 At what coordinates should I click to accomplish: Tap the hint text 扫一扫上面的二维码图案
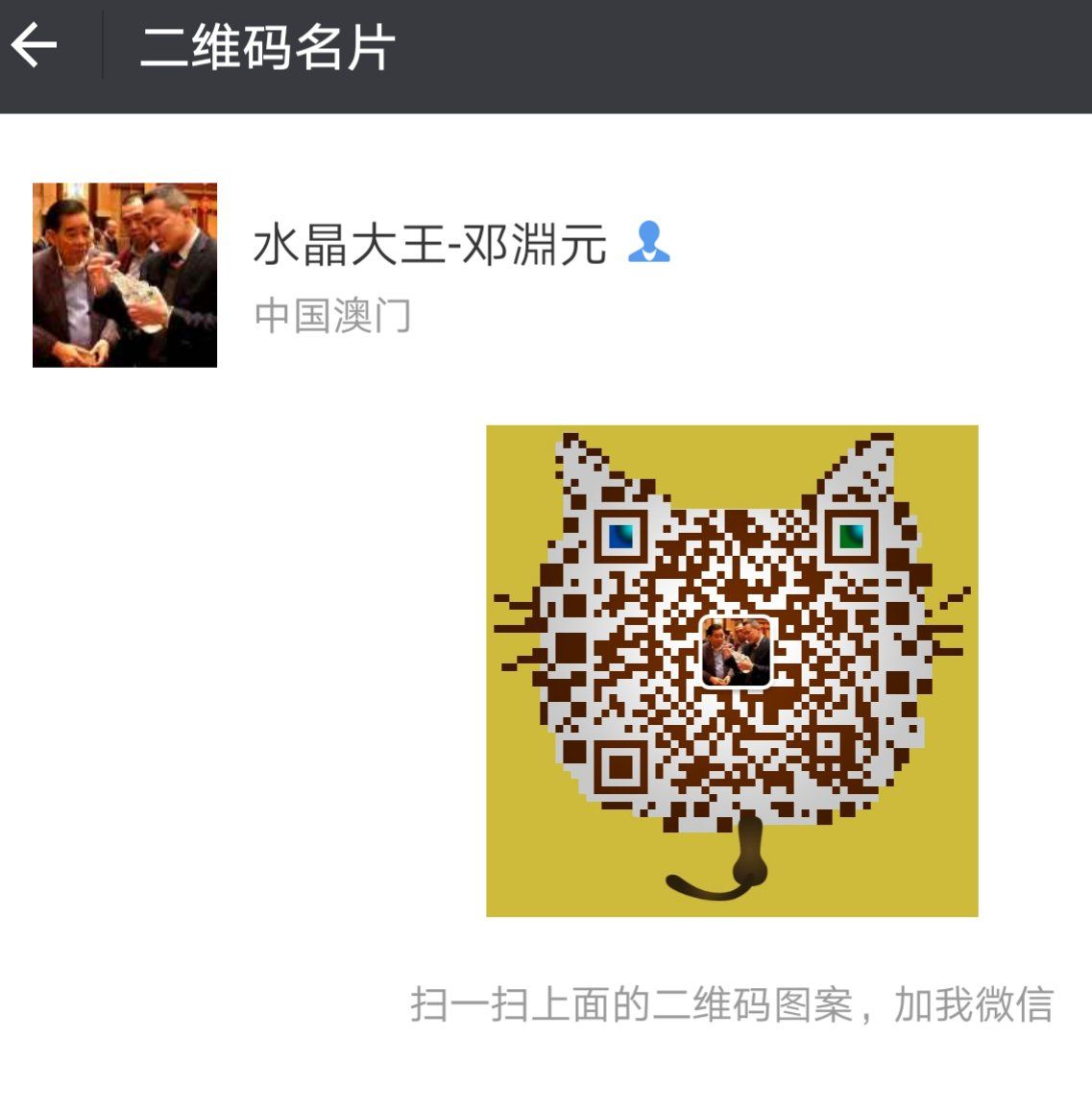631,1004
